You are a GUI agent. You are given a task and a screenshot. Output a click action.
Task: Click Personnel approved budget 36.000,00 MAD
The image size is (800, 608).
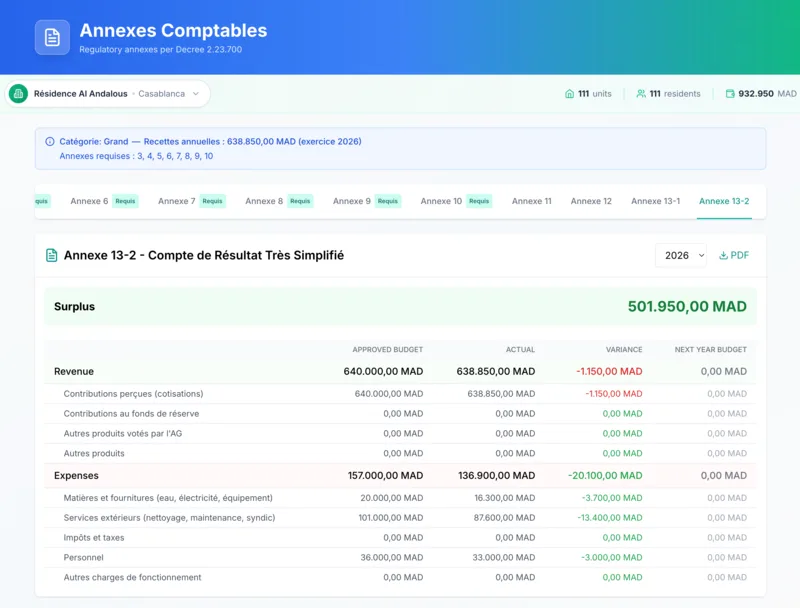coord(392,558)
